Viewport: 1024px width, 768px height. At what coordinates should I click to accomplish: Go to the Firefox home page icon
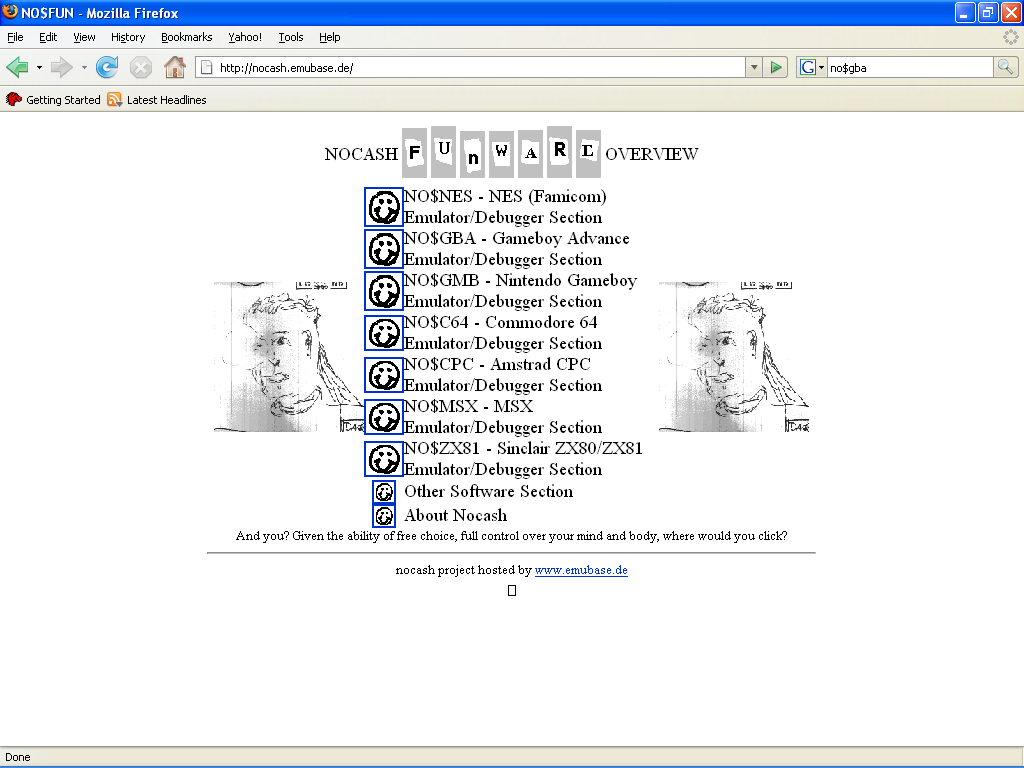(174, 67)
